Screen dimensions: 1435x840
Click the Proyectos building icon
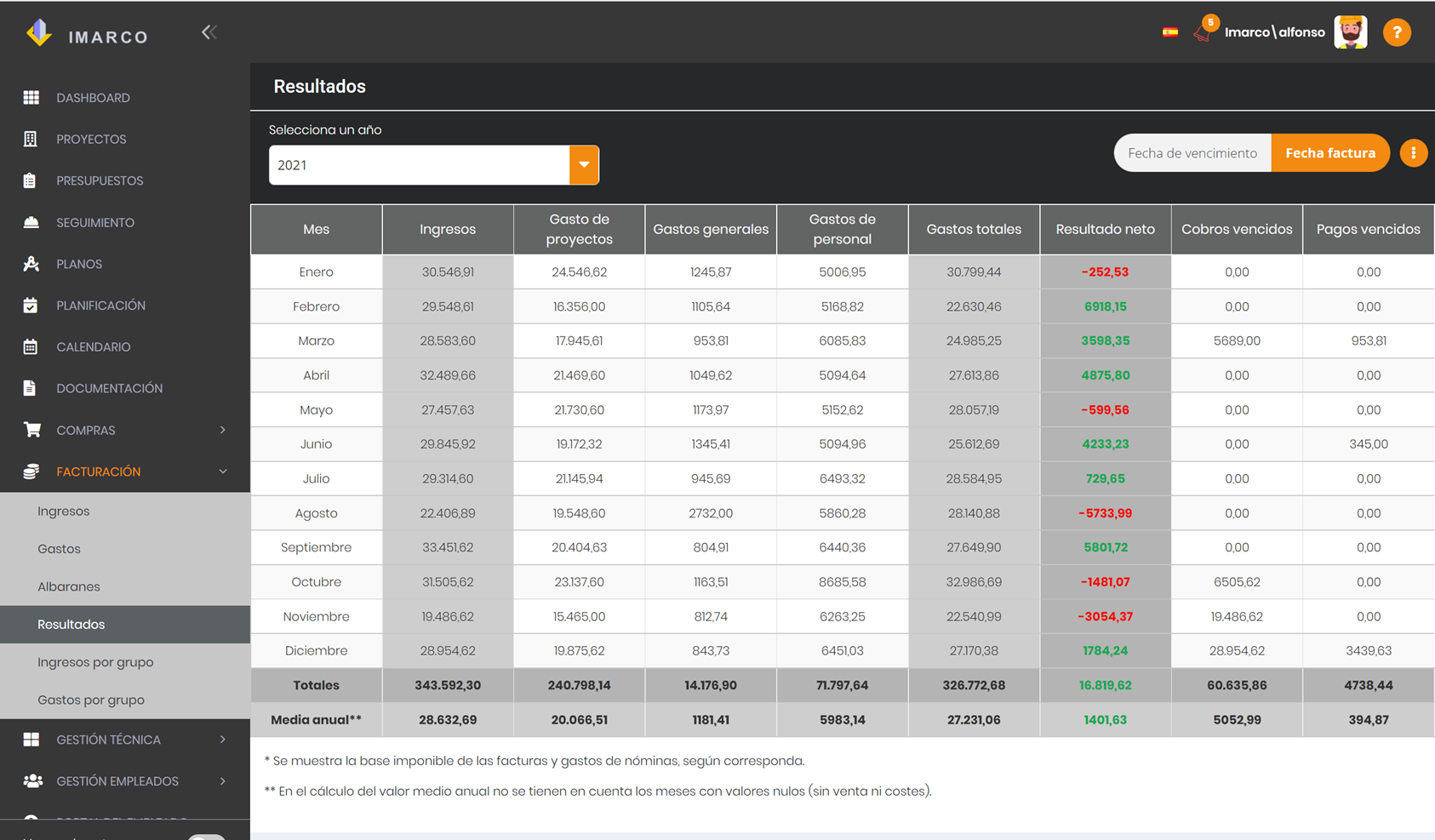31,139
